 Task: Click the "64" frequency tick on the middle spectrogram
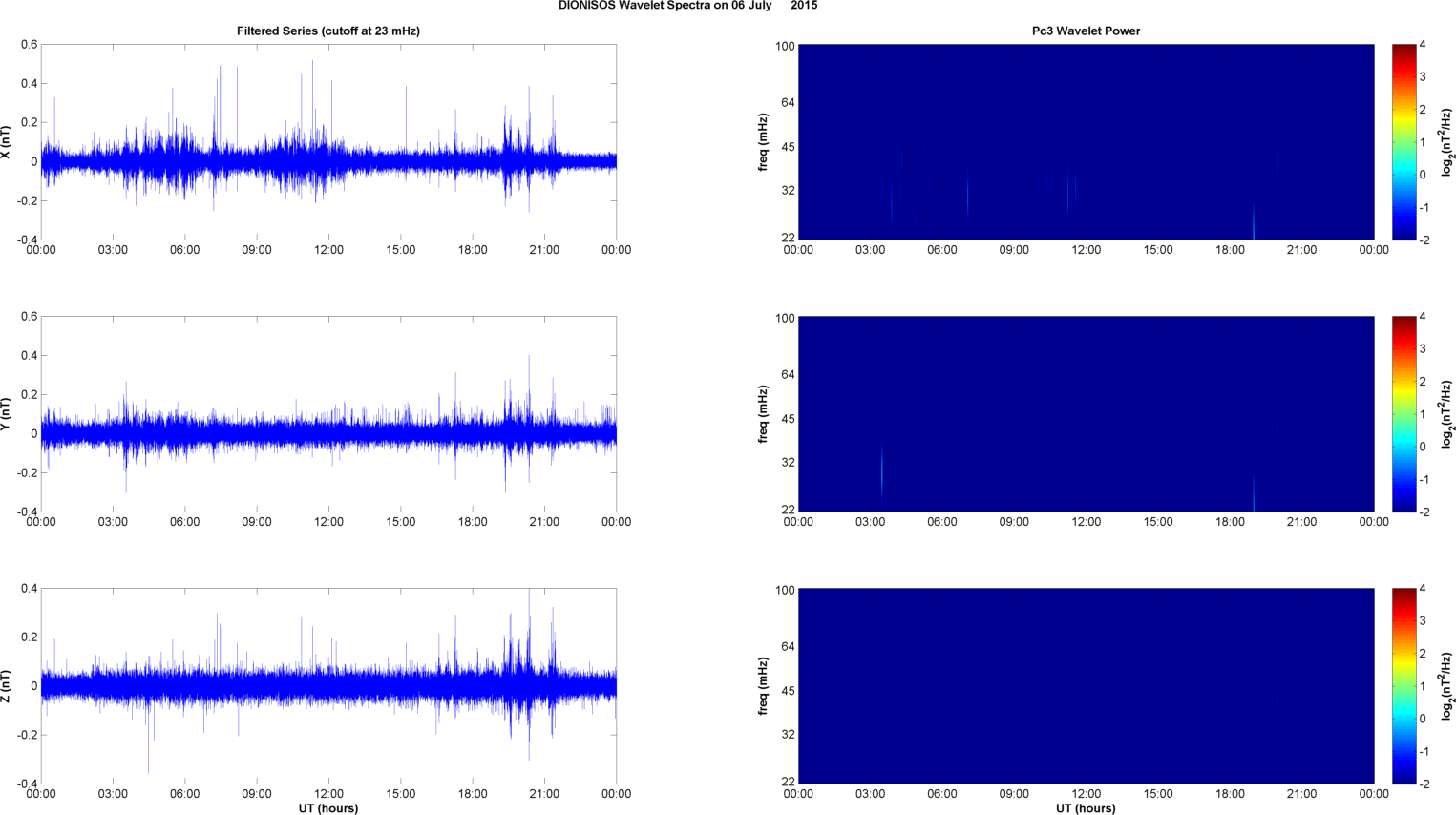pyautogui.click(x=788, y=374)
